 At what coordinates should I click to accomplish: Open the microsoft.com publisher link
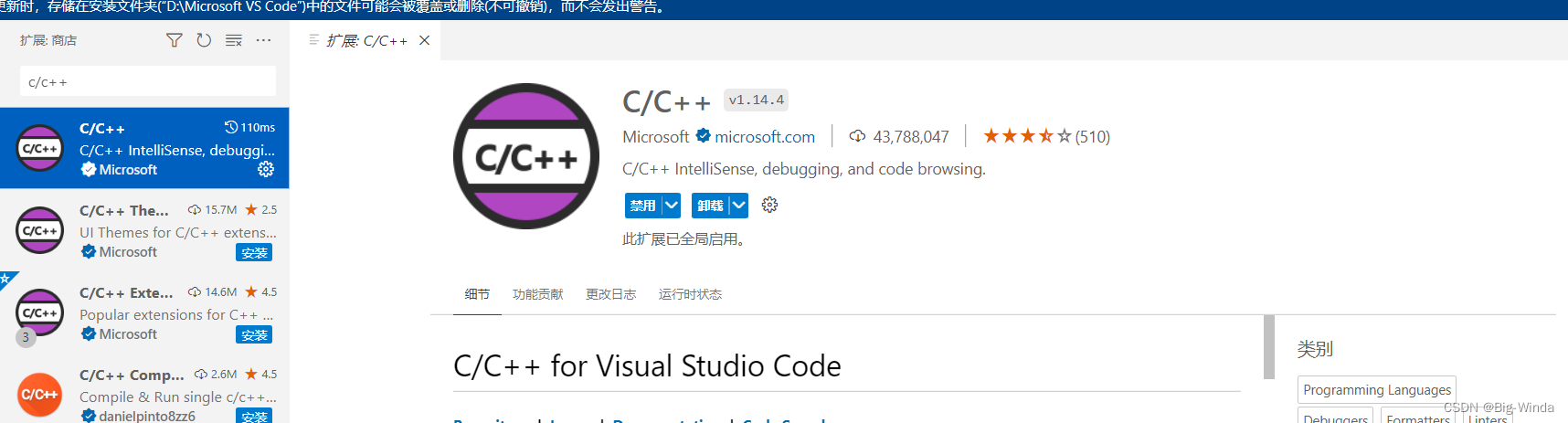(x=765, y=137)
